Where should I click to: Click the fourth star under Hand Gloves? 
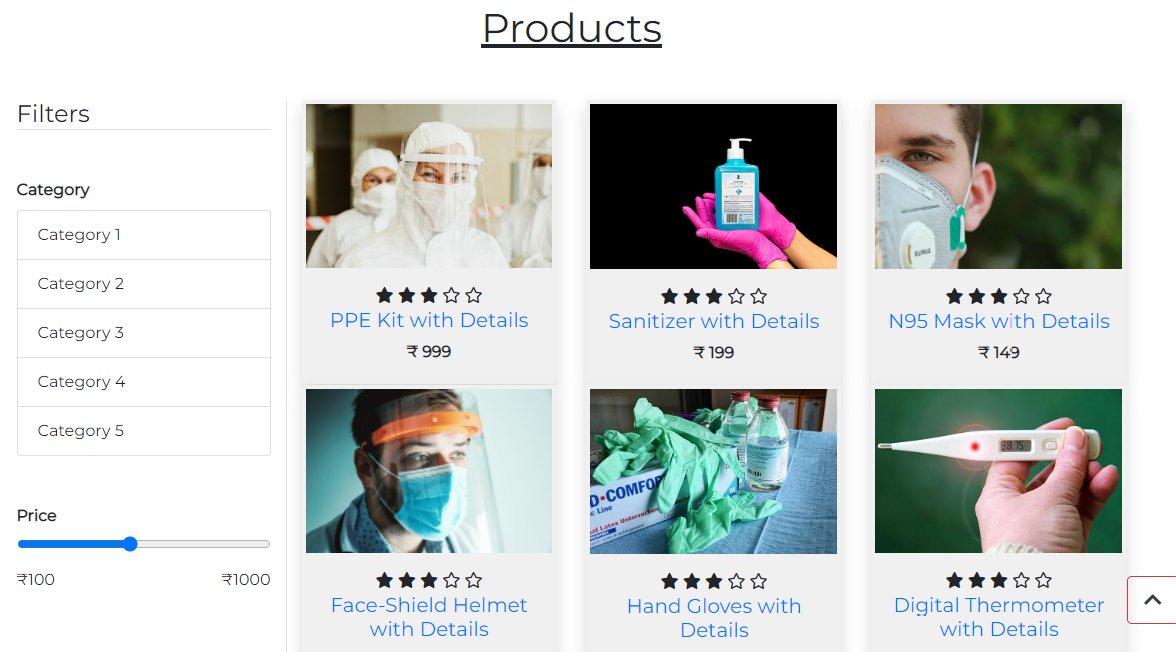736,581
